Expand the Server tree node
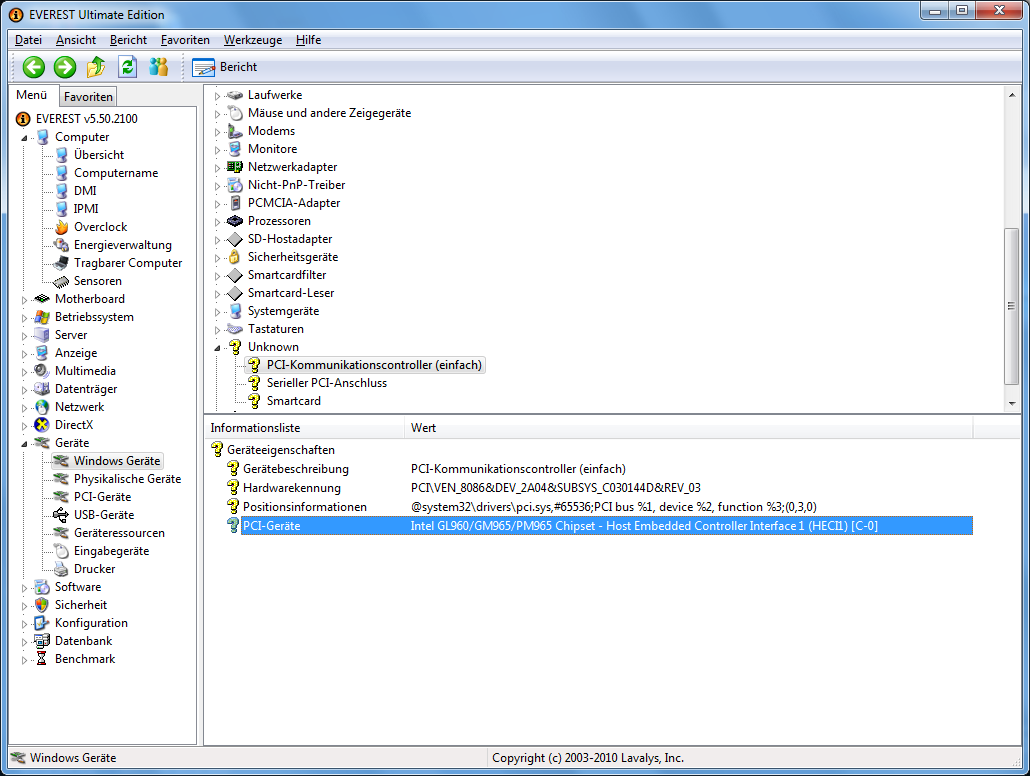 (24, 336)
